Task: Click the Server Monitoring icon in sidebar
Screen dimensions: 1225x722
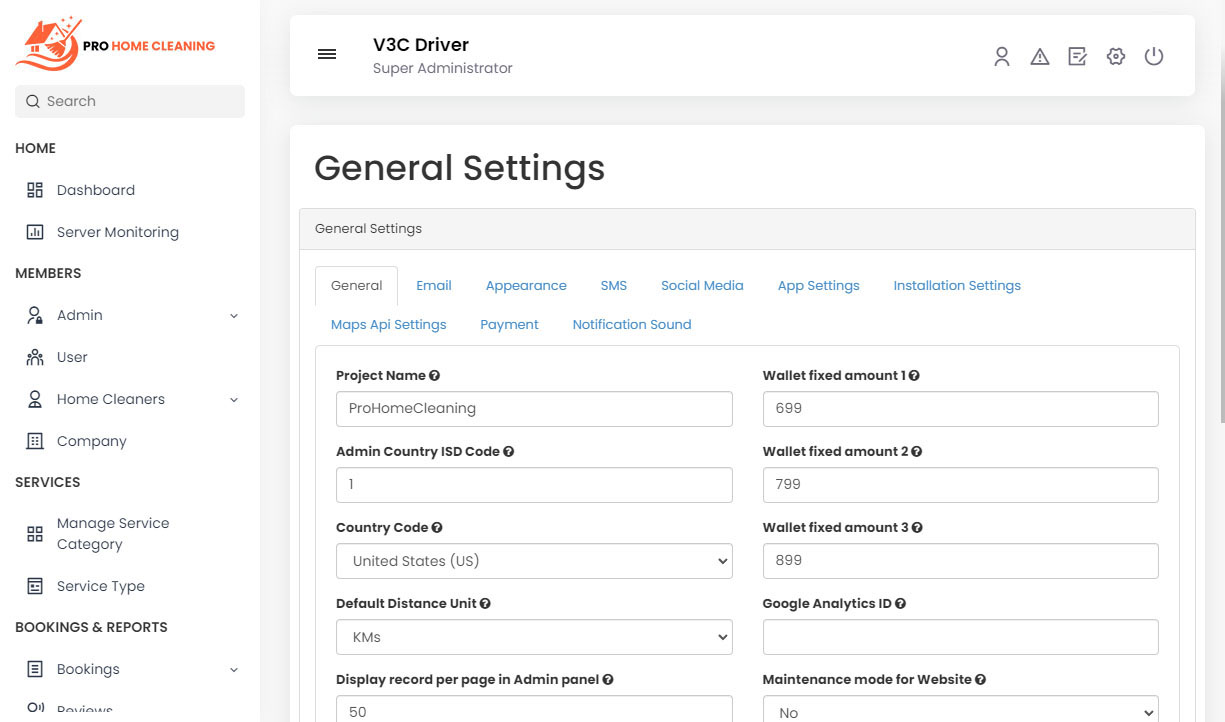Action: pos(34,231)
